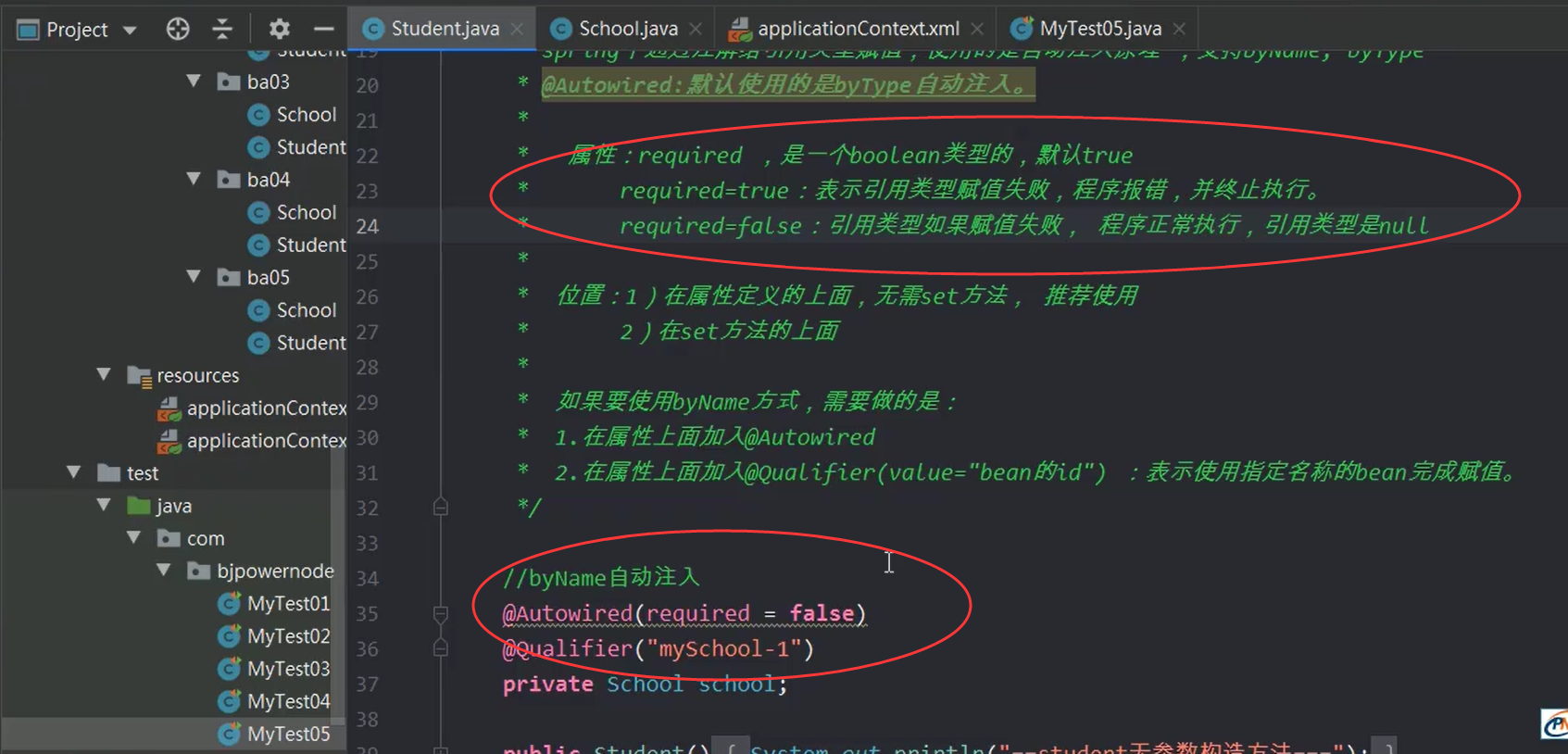The width and height of the screenshot is (1568, 754).
Task: Click on @Qualifier("mySchool-1") annotation
Action: pos(658,648)
